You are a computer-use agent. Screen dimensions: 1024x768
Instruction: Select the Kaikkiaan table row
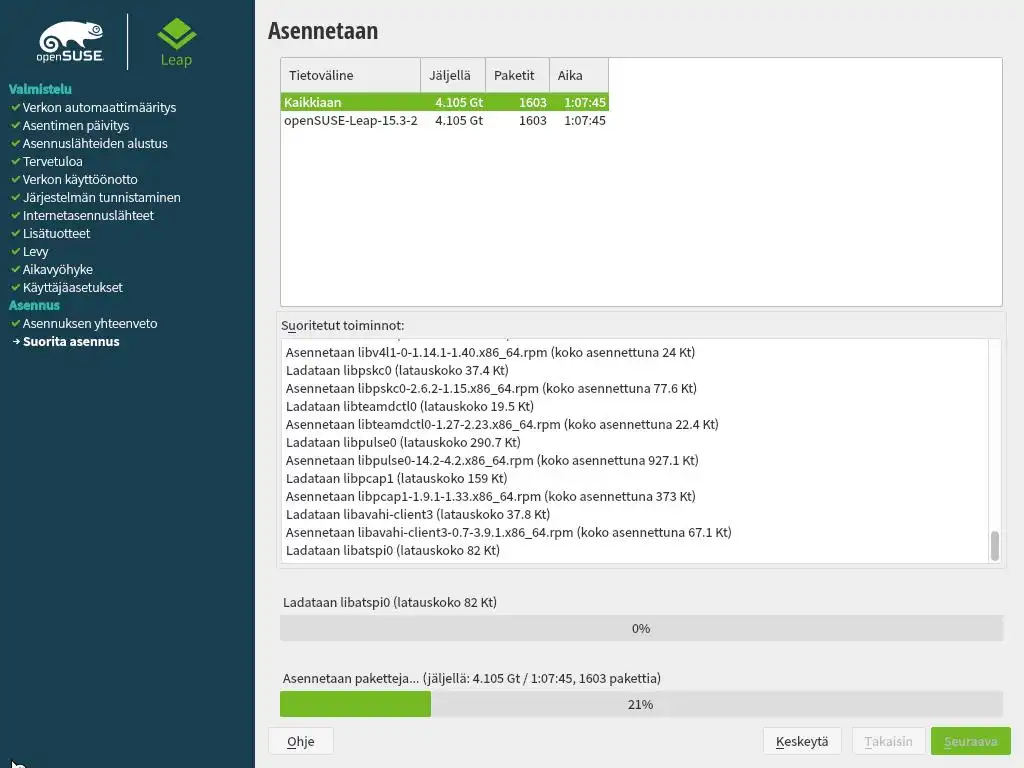point(445,102)
